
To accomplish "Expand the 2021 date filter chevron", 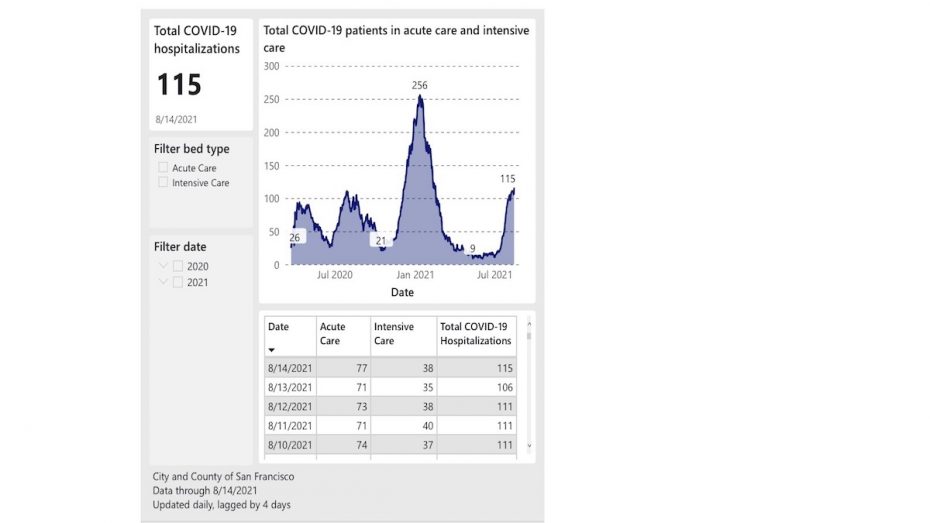I will tap(163, 282).
